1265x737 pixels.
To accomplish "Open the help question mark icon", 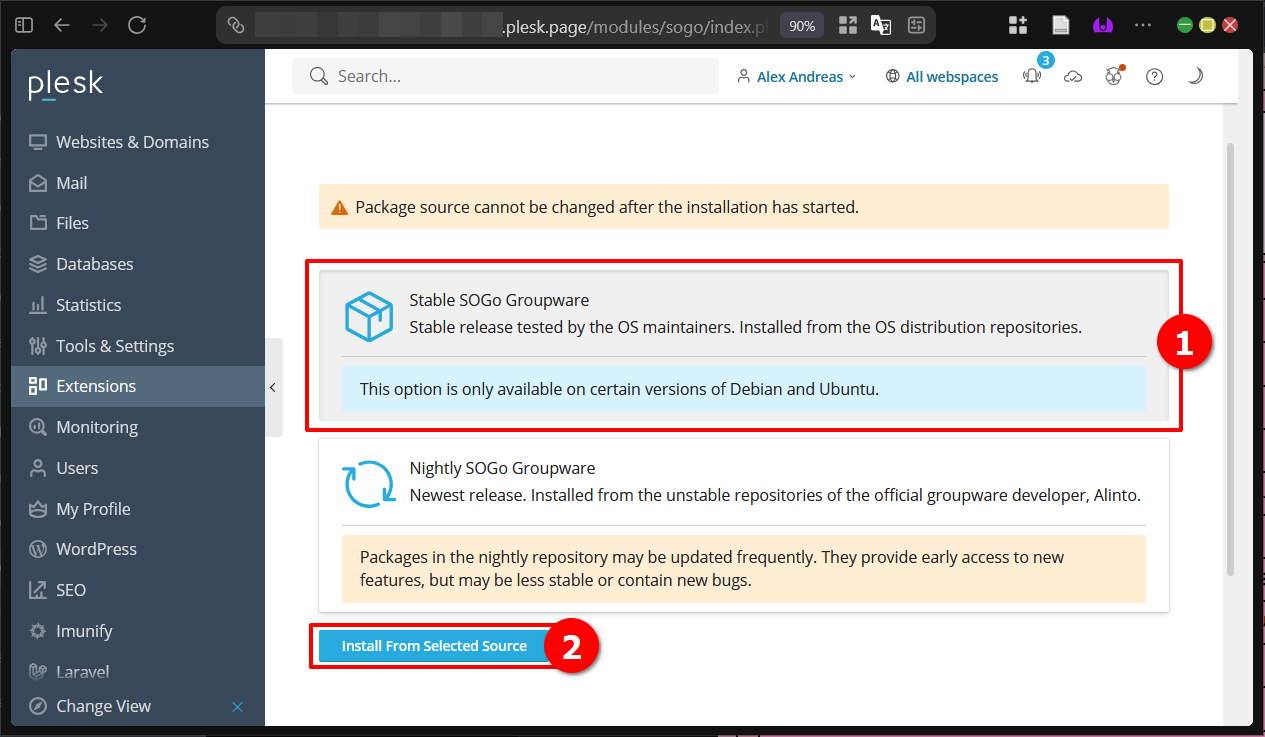I will click(1154, 76).
